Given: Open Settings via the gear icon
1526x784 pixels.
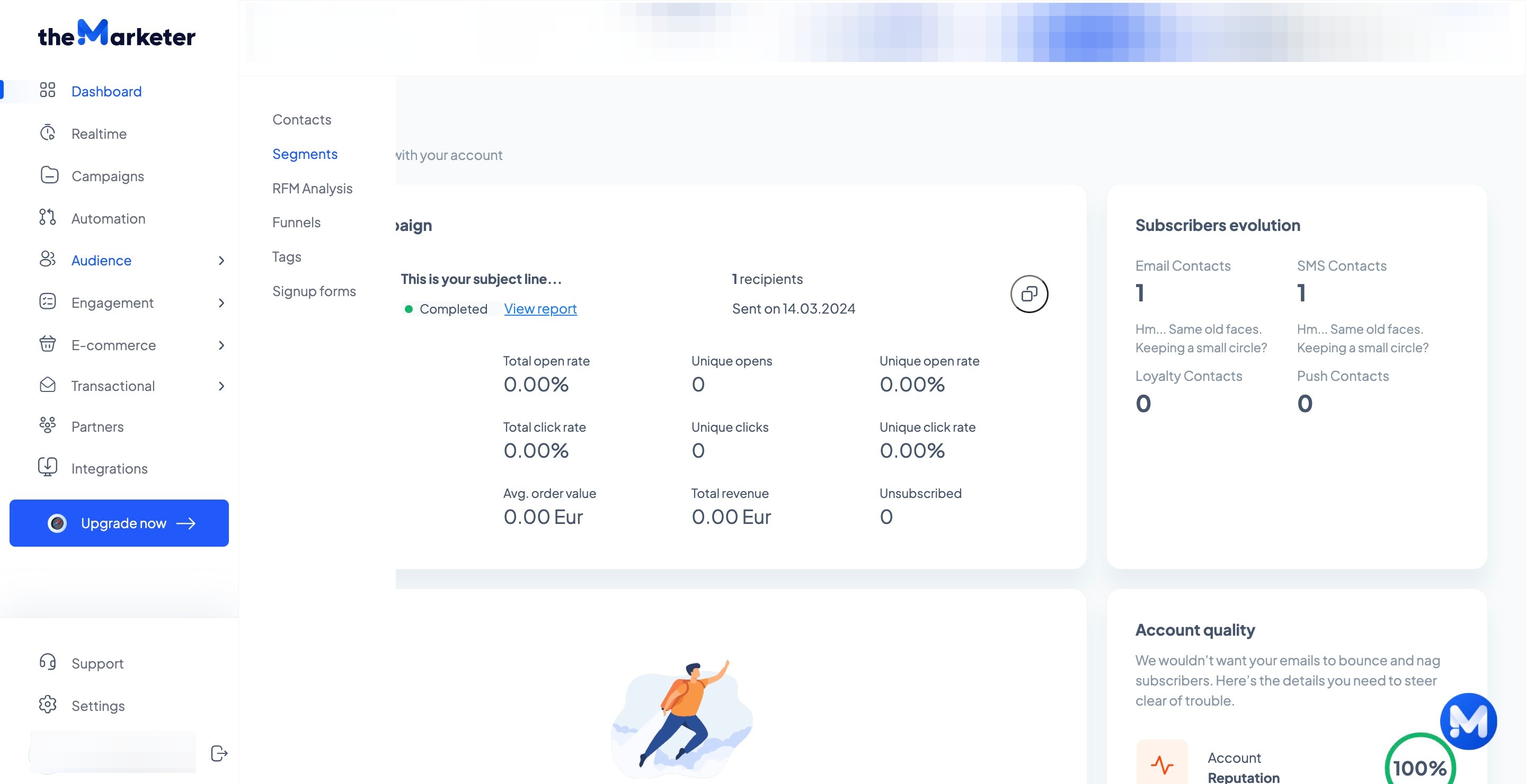Looking at the screenshot, I should [47, 705].
